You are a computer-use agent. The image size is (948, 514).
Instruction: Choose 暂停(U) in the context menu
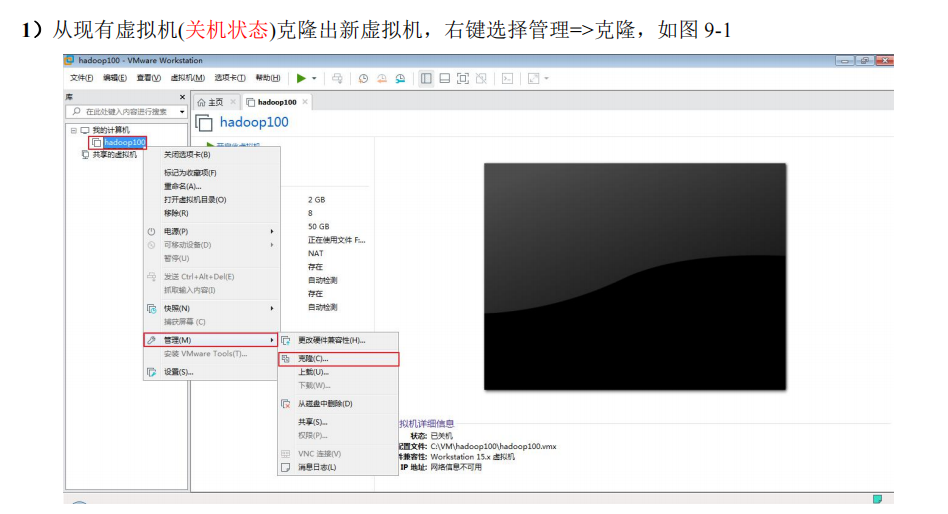[211, 258]
